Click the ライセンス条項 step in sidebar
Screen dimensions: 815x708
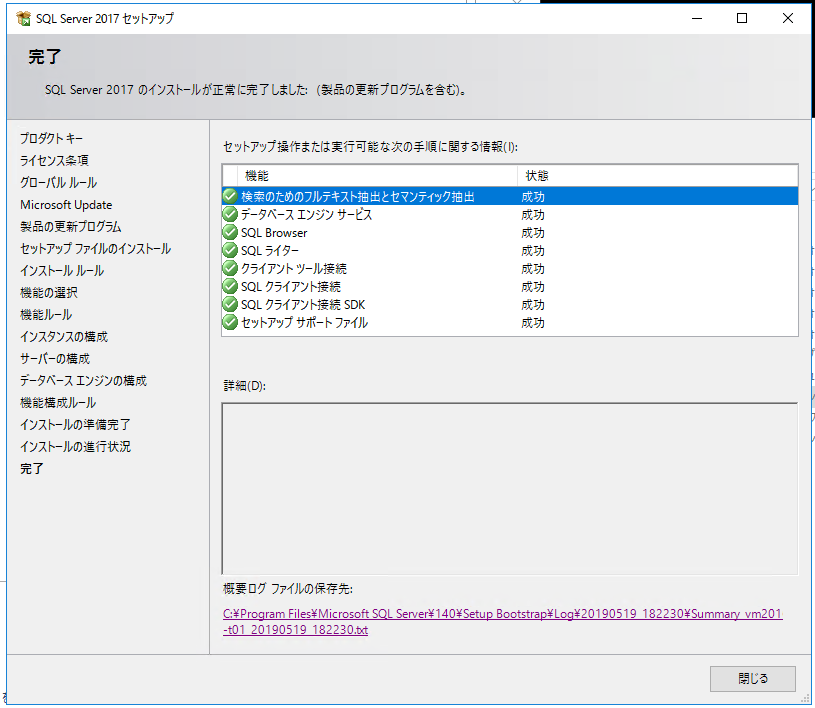coord(54,160)
